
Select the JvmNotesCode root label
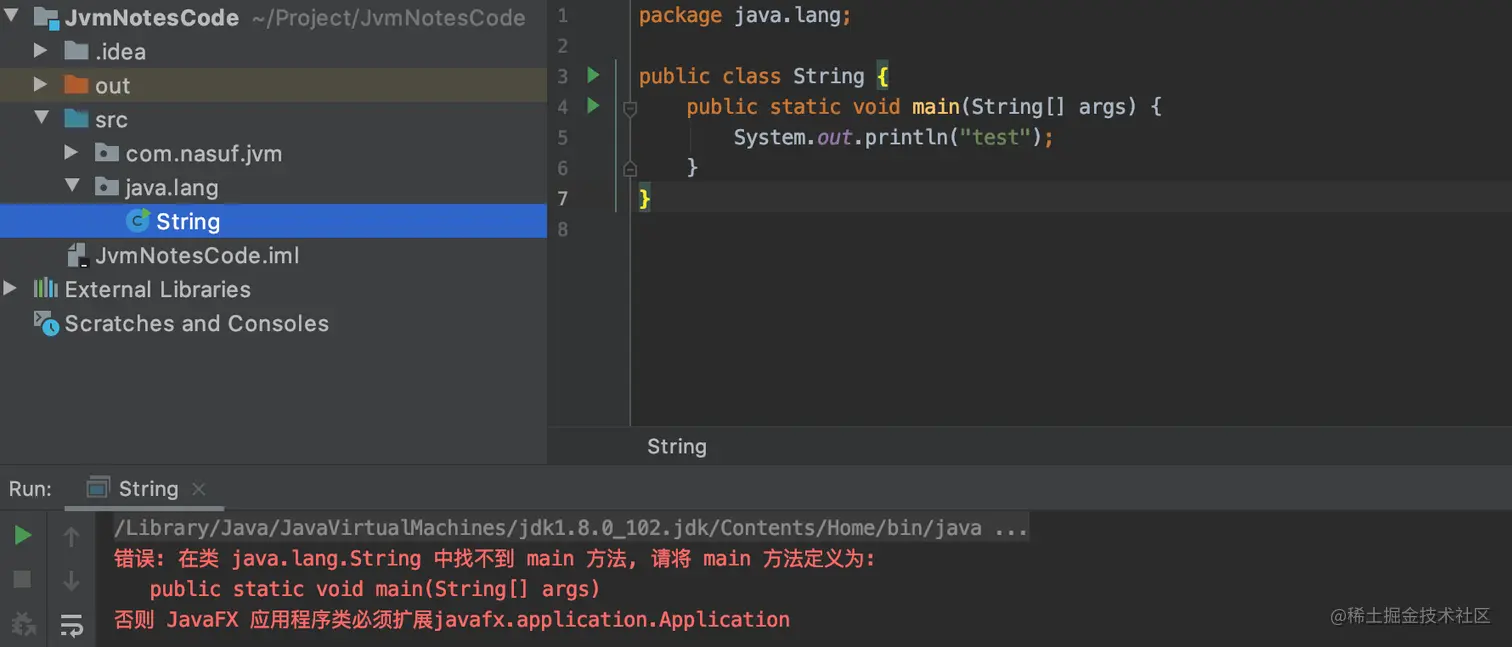click(152, 18)
